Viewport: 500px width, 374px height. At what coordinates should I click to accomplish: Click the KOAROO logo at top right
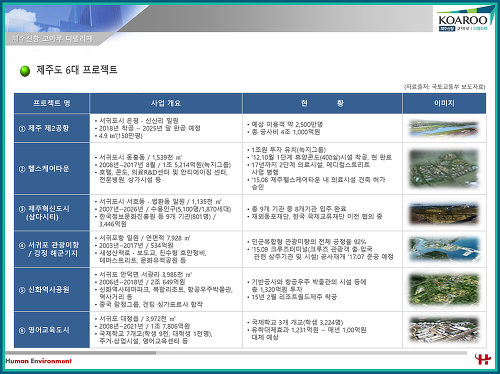(x=463, y=20)
